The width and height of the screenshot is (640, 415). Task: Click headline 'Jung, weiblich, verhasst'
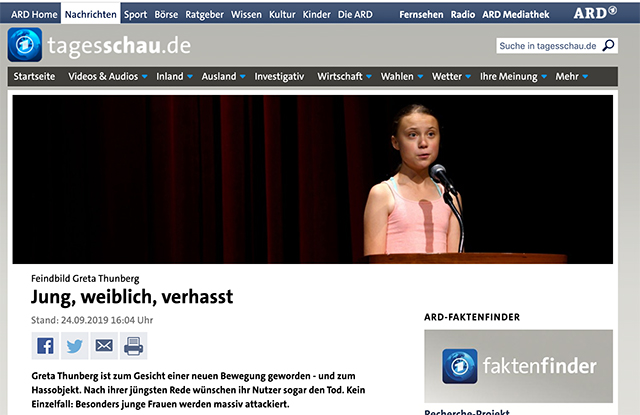tap(132, 297)
